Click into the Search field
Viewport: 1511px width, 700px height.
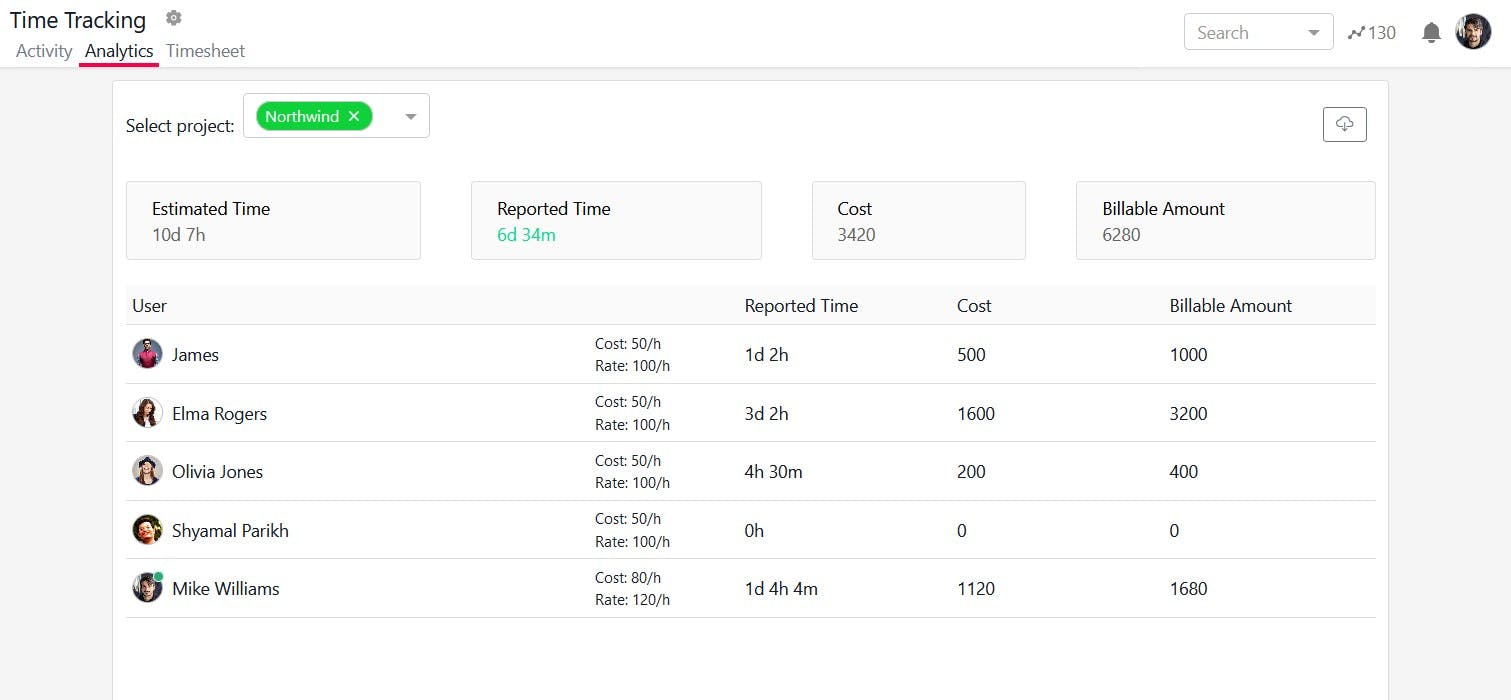click(1240, 33)
